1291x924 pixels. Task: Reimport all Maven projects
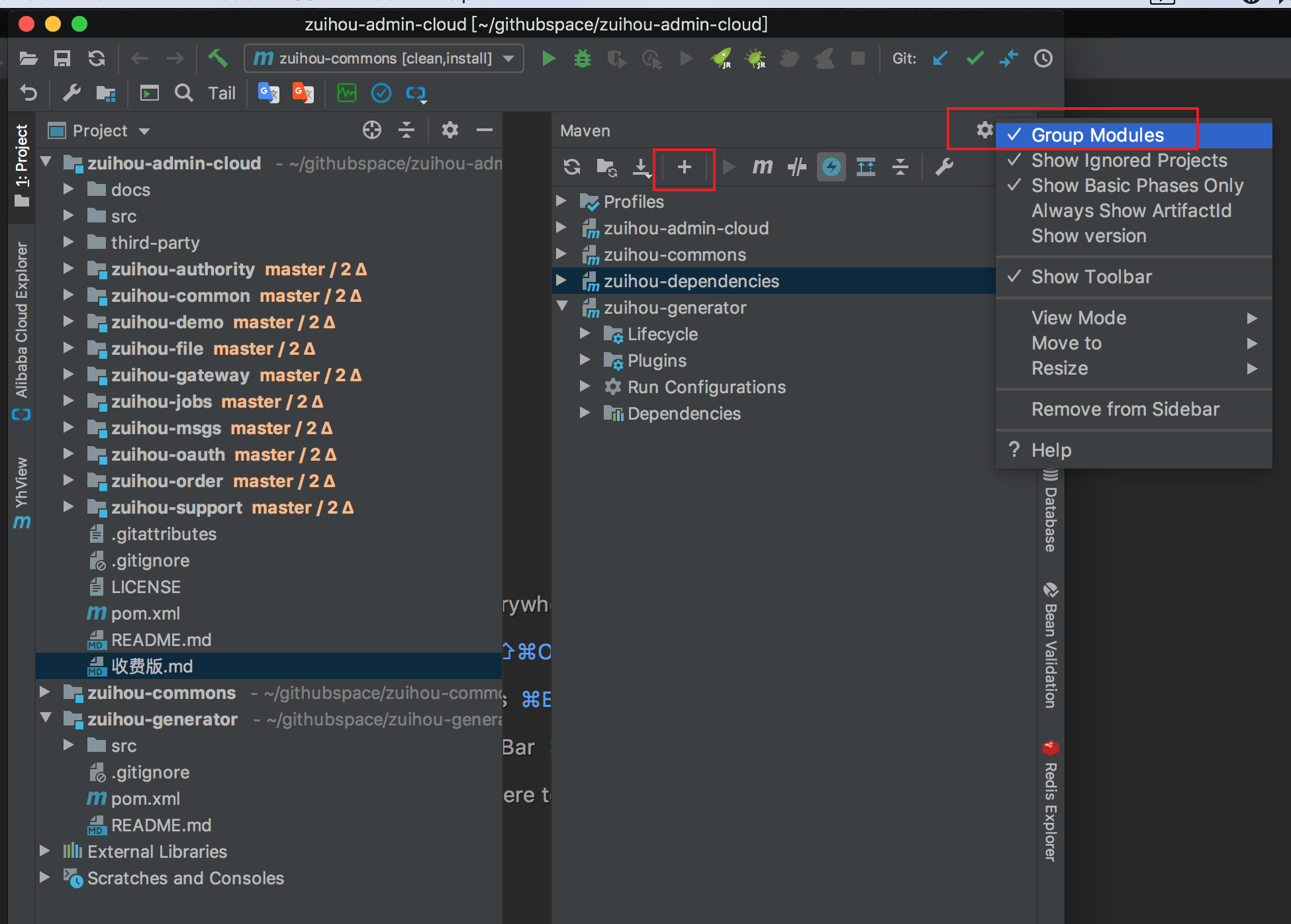(x=572, y=167)
